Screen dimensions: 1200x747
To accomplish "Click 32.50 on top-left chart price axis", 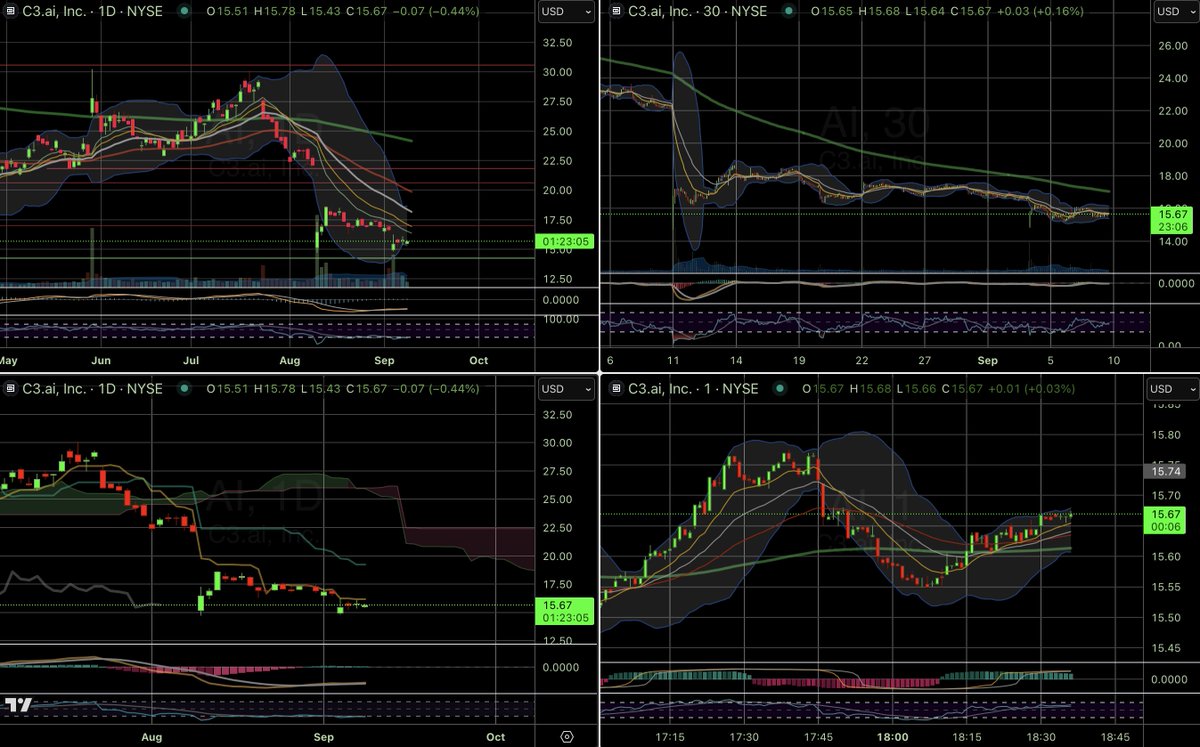I will point(557,43).
